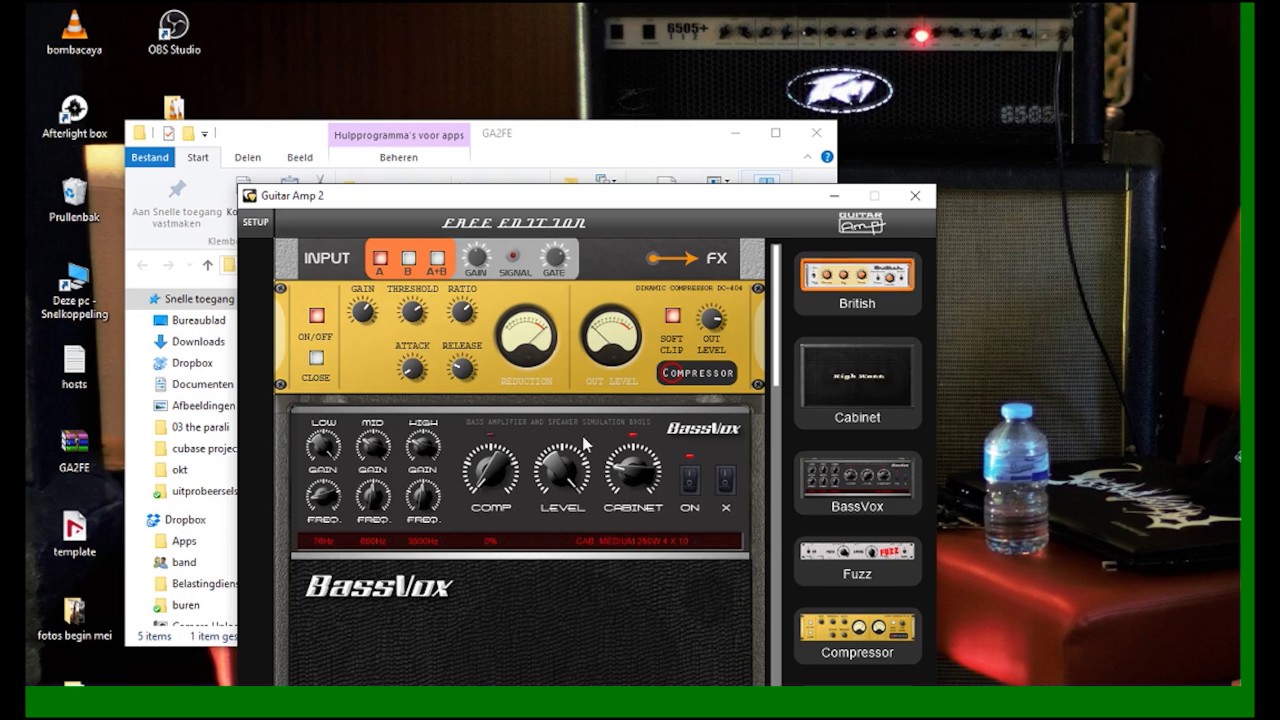Click the BassVox HIGH frequency knob
1280x720 pixels.
(422, 496)
